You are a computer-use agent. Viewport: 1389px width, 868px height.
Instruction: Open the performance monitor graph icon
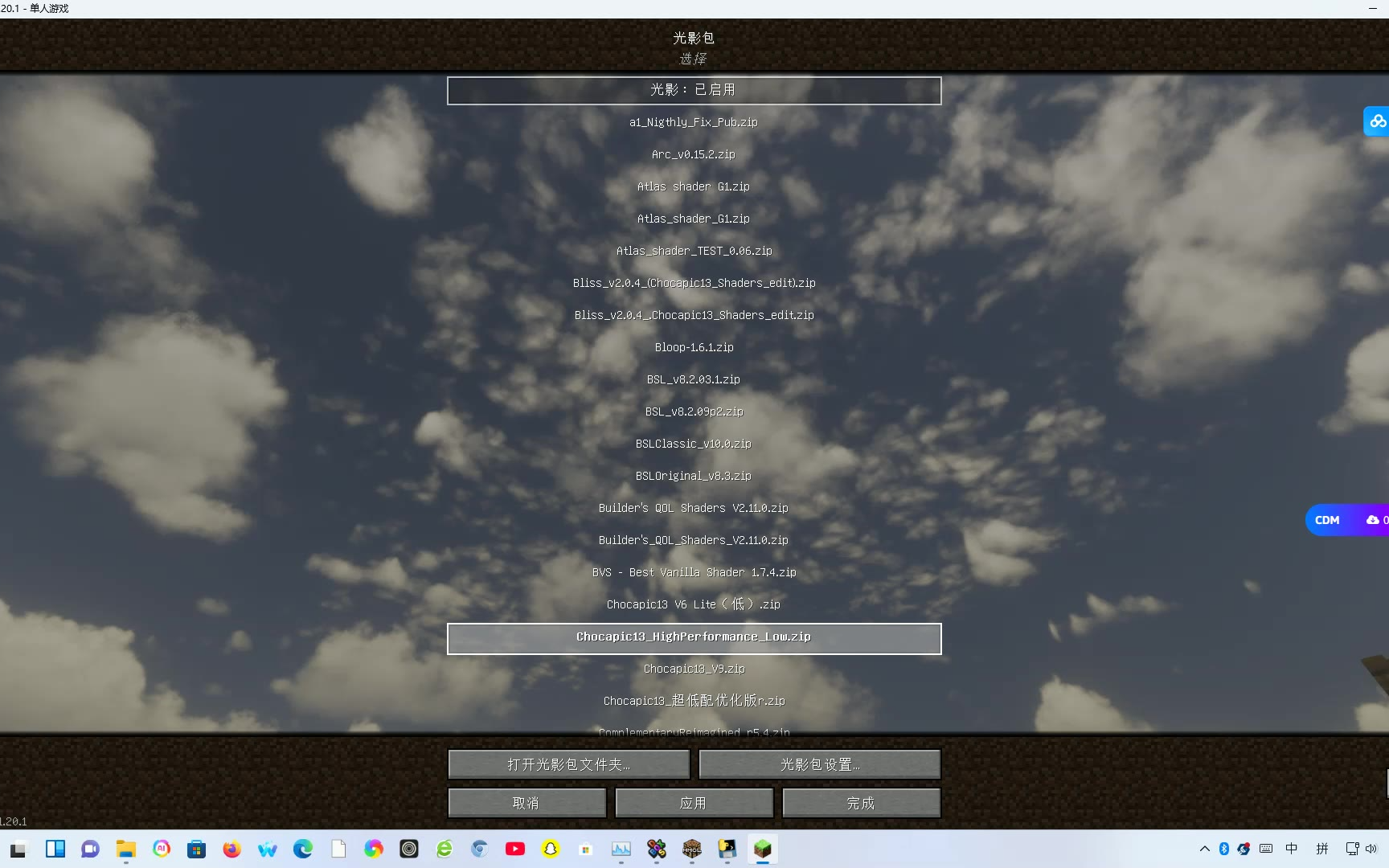click(621, 849)
